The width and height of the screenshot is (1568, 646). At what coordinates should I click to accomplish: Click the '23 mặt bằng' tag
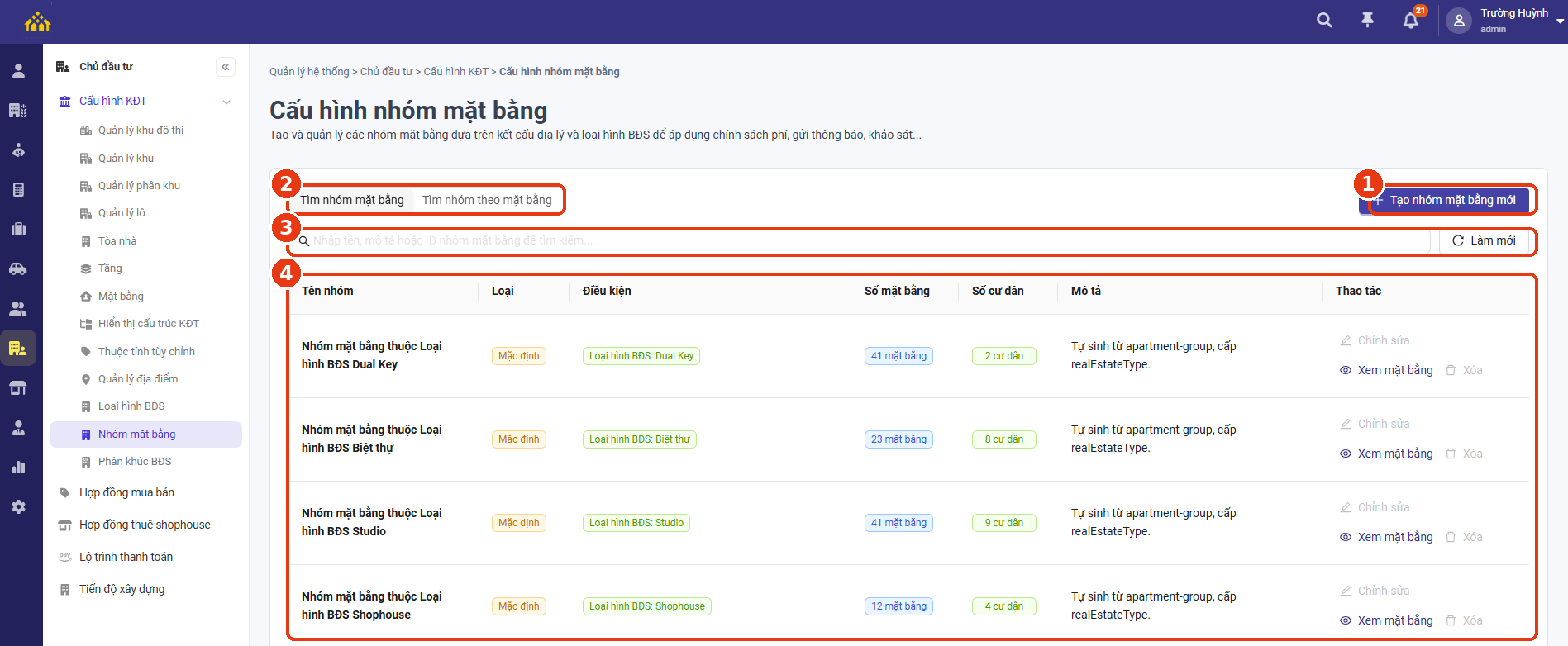[x=898, y=439]
